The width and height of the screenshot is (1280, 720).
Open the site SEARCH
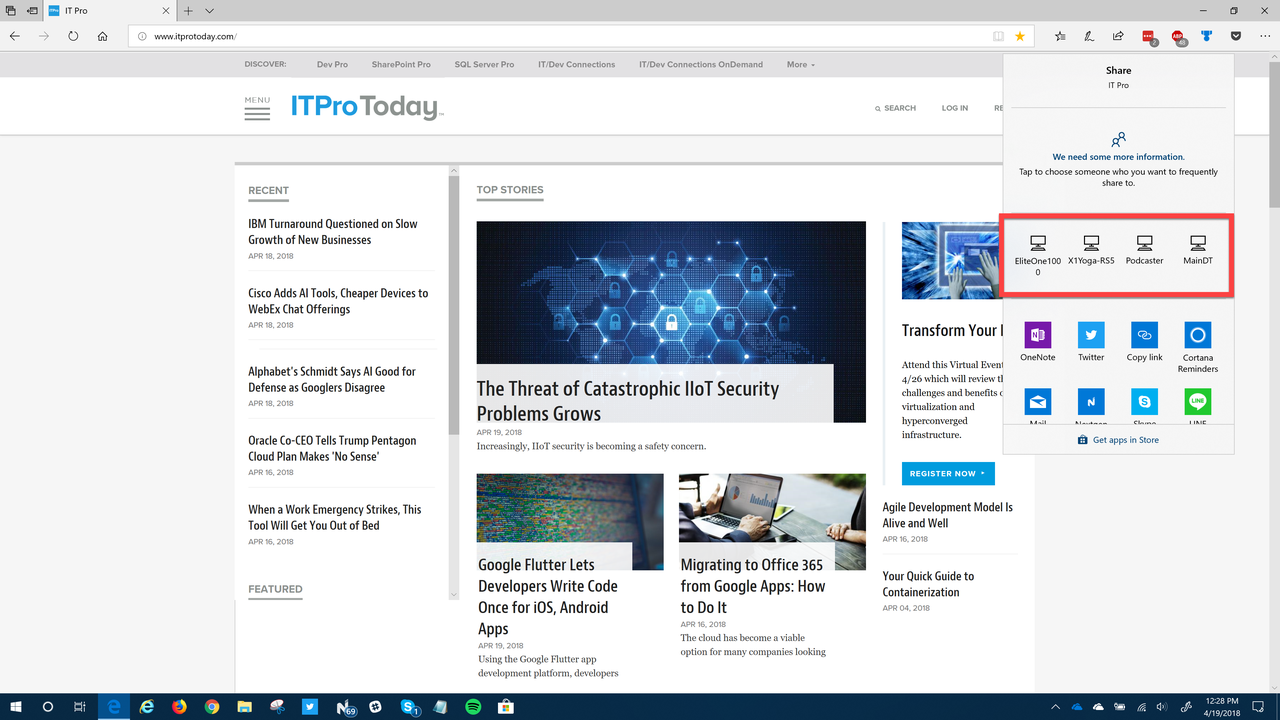(x=895, y=108)
